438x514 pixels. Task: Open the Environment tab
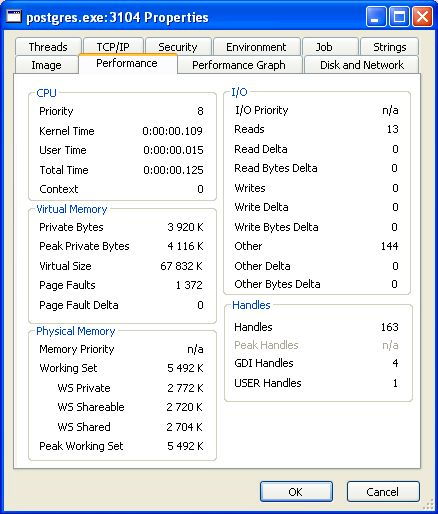pos(256,47)
